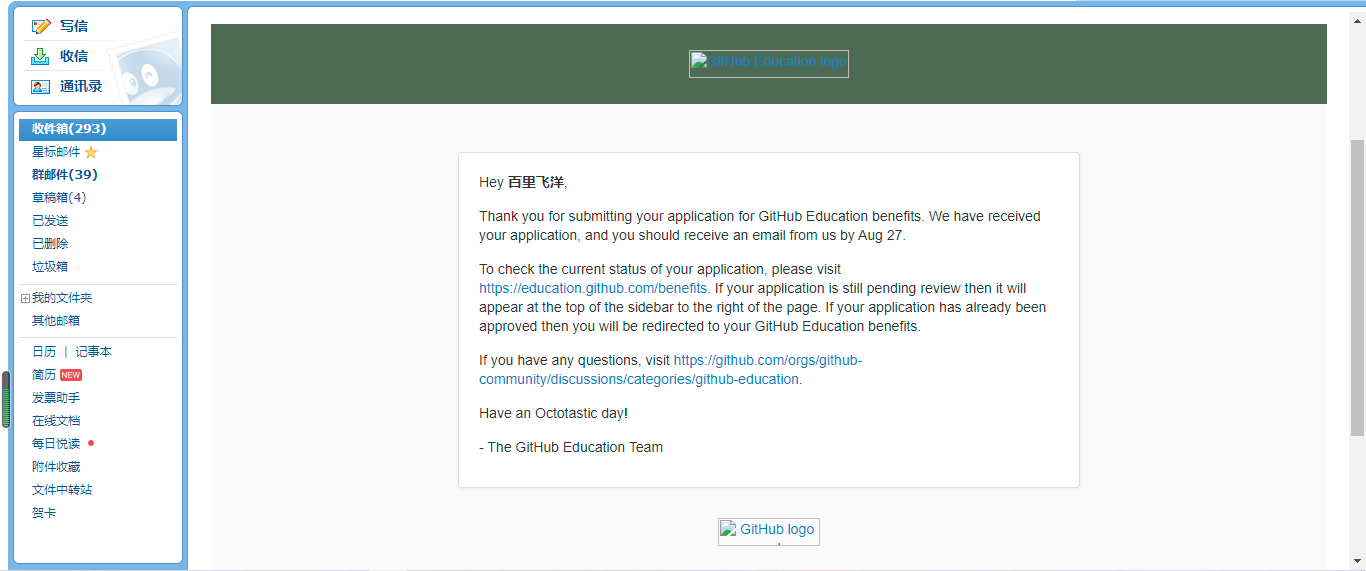Click the page vertical scrollbar thumb
Image resolution: width=1366 pixels, height=571 pixels.
point(1357,288)
